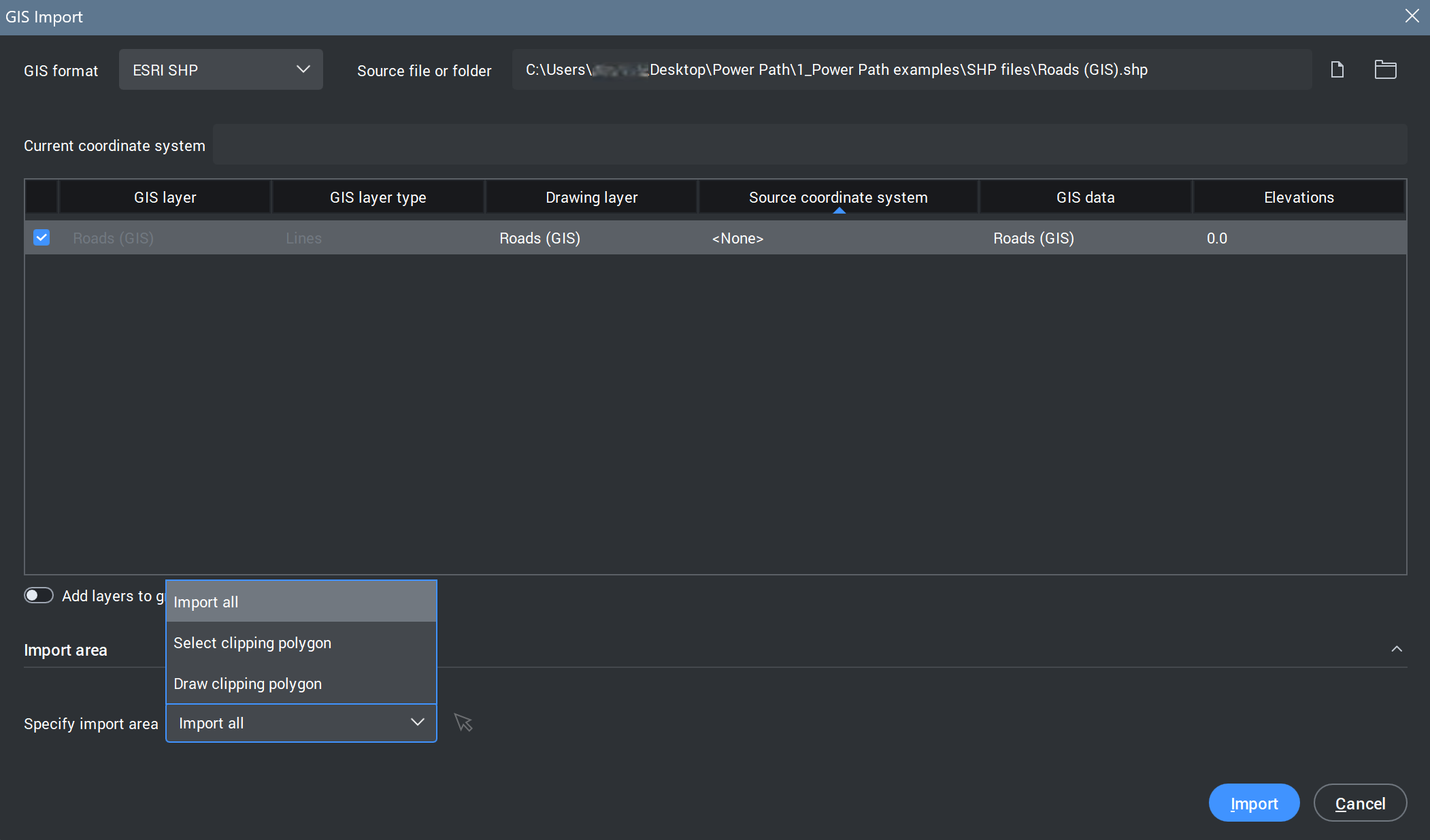Click the Current coordinate system field

(x=810, y=144)
